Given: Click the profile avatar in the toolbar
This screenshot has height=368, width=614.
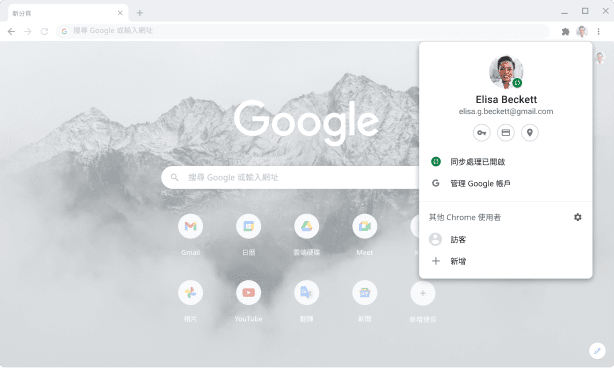Looking at the screenshot, I should coord(582,31).
